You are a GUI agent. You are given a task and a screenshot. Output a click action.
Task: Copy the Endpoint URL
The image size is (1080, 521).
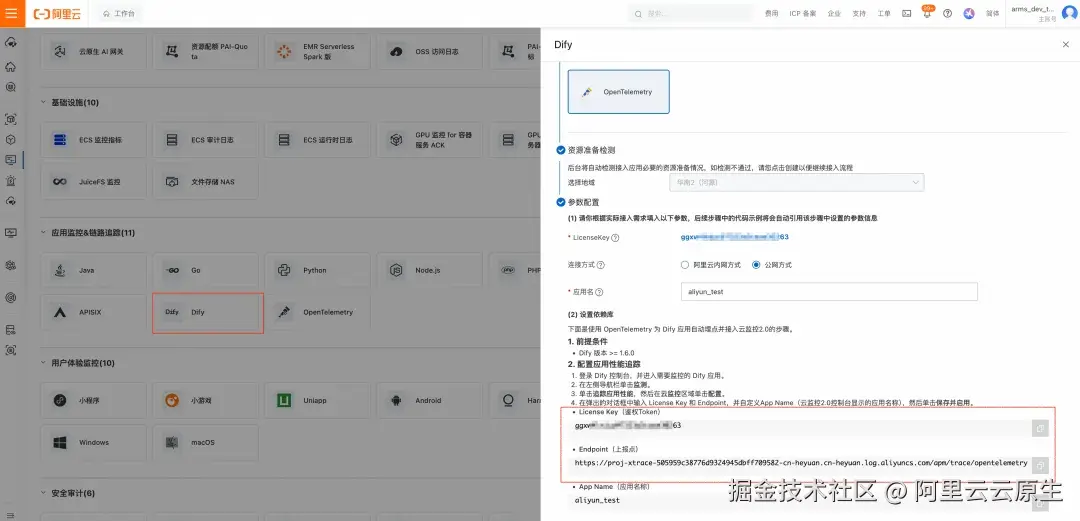click(1039, 464)
